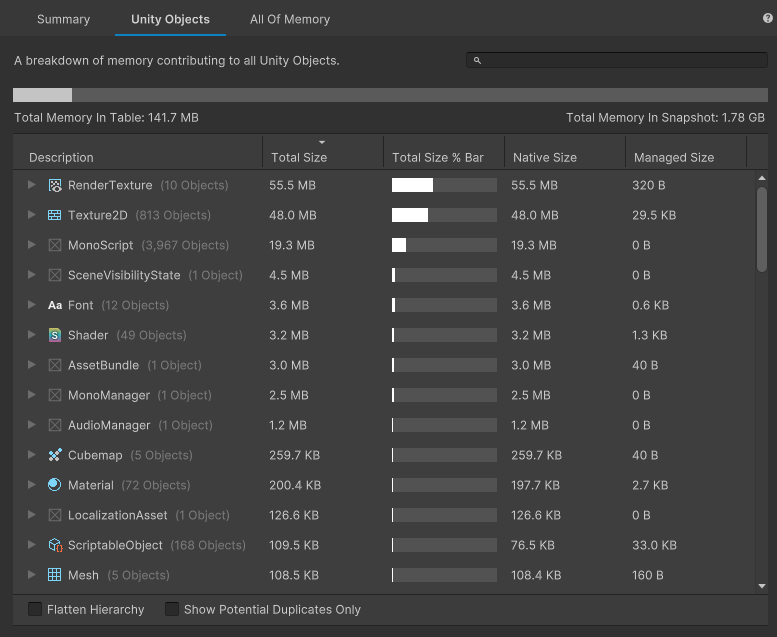Screen dimensions: 777x637
Task: Toggle Show Potential Duplicates Only checkbox
Action: coord(172,609)
